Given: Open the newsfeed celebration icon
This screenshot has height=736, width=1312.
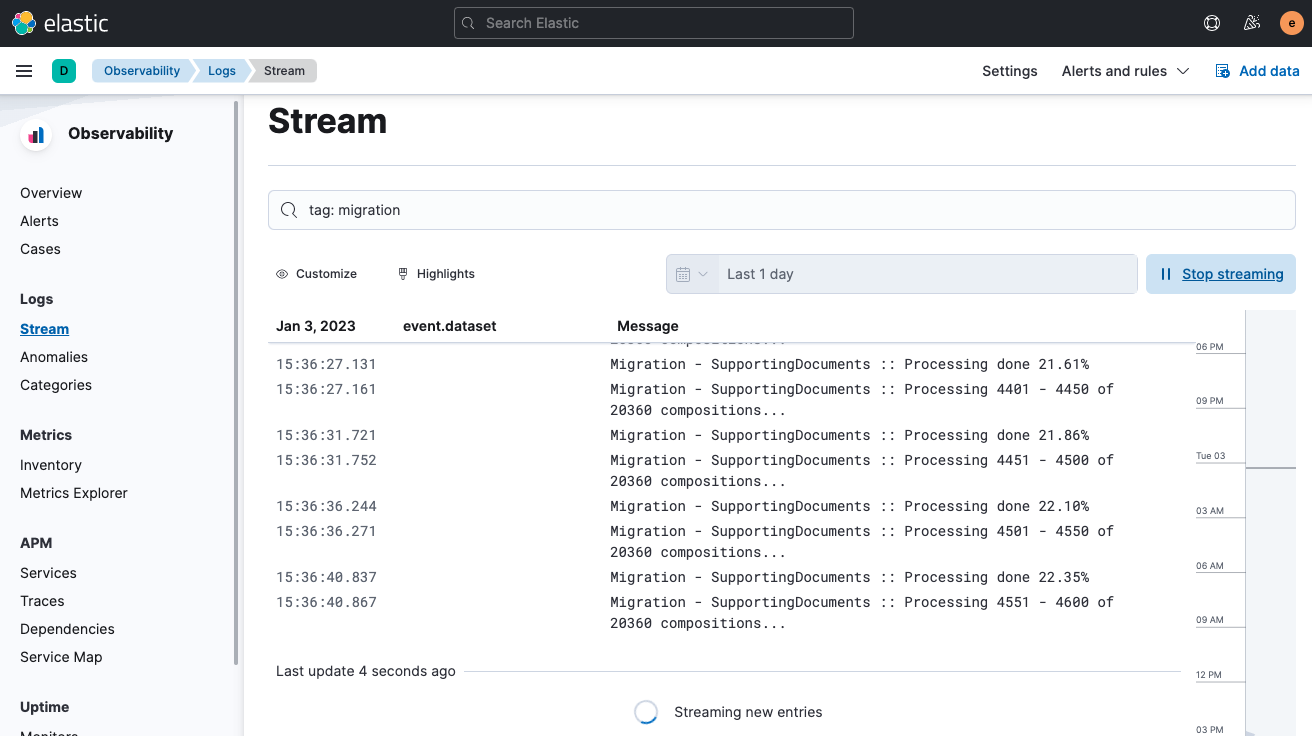Looking at the screenshot, I should [1252, 23].
